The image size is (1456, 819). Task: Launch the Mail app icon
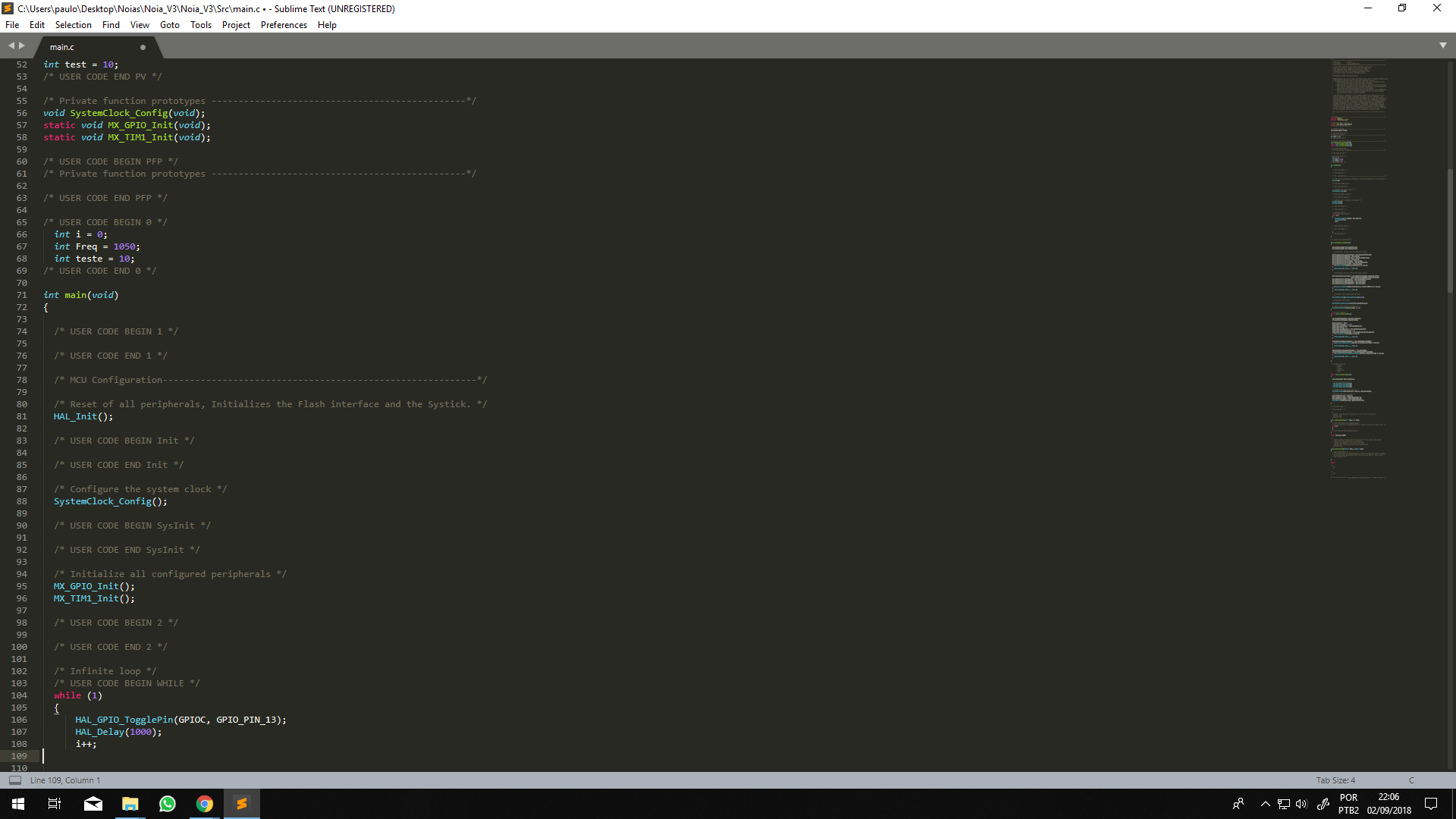93,804
